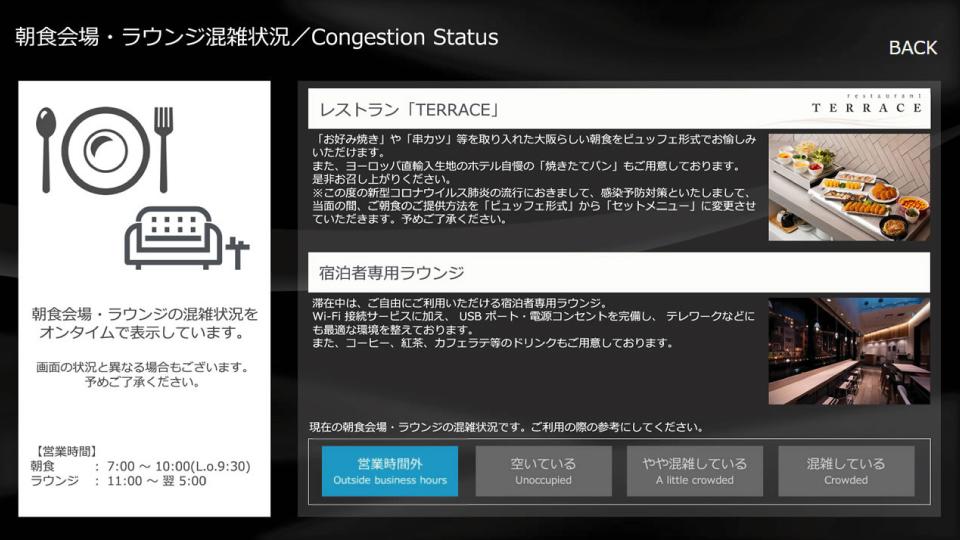
Task: Click the 現在の朝食会場・ラウンジの混雑状況です caption
Action: click(506, 427)
